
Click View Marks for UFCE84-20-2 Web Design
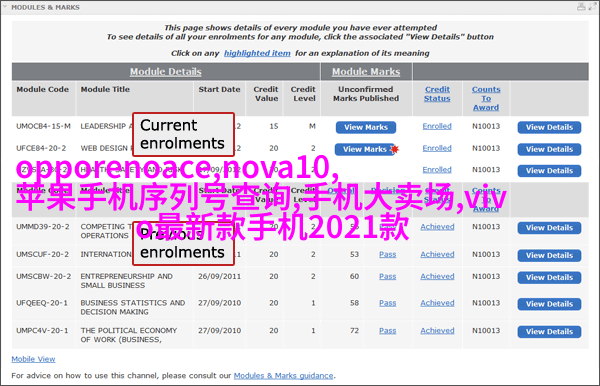point(364,149)
